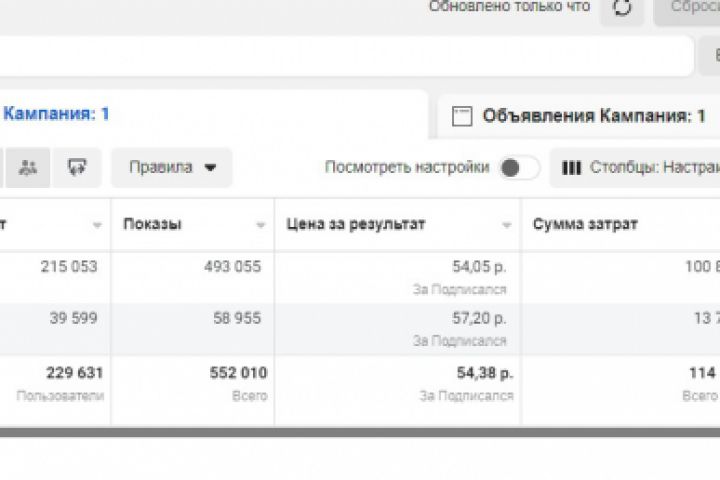Expand the Показы column sort arrow
Viewport: 720px width, 480px height.
pos(260,225)
